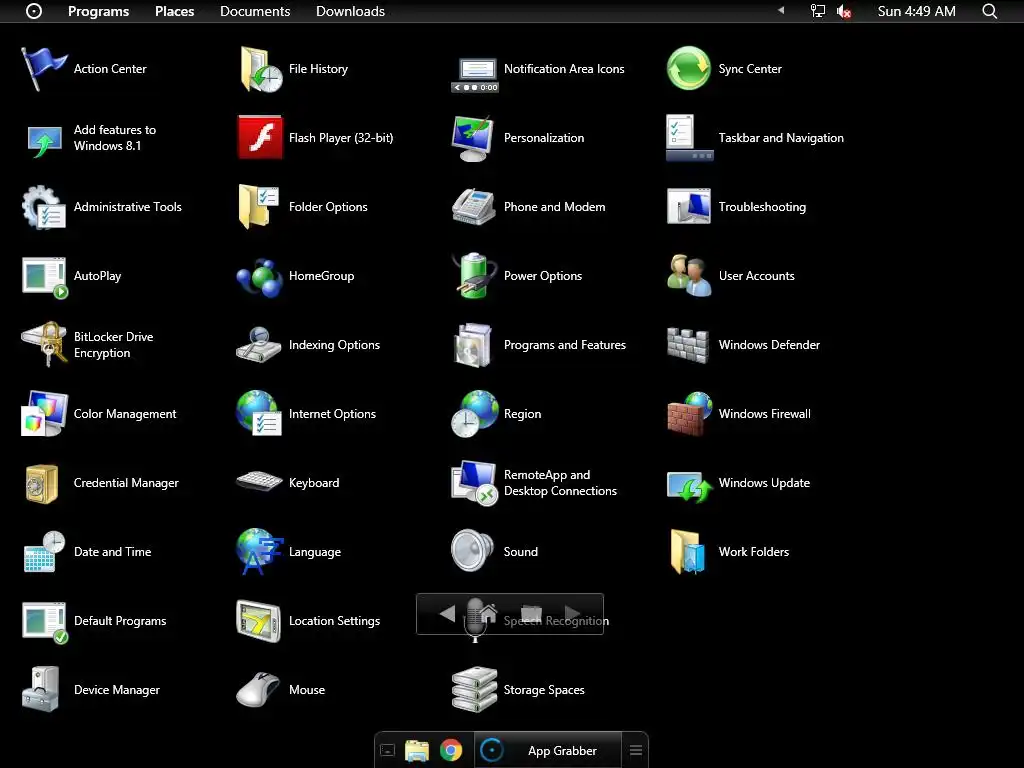Viewport: 1024px width, 768px height.
Task: Open the Flash Player (32-bit) icon
Action: 260,137
